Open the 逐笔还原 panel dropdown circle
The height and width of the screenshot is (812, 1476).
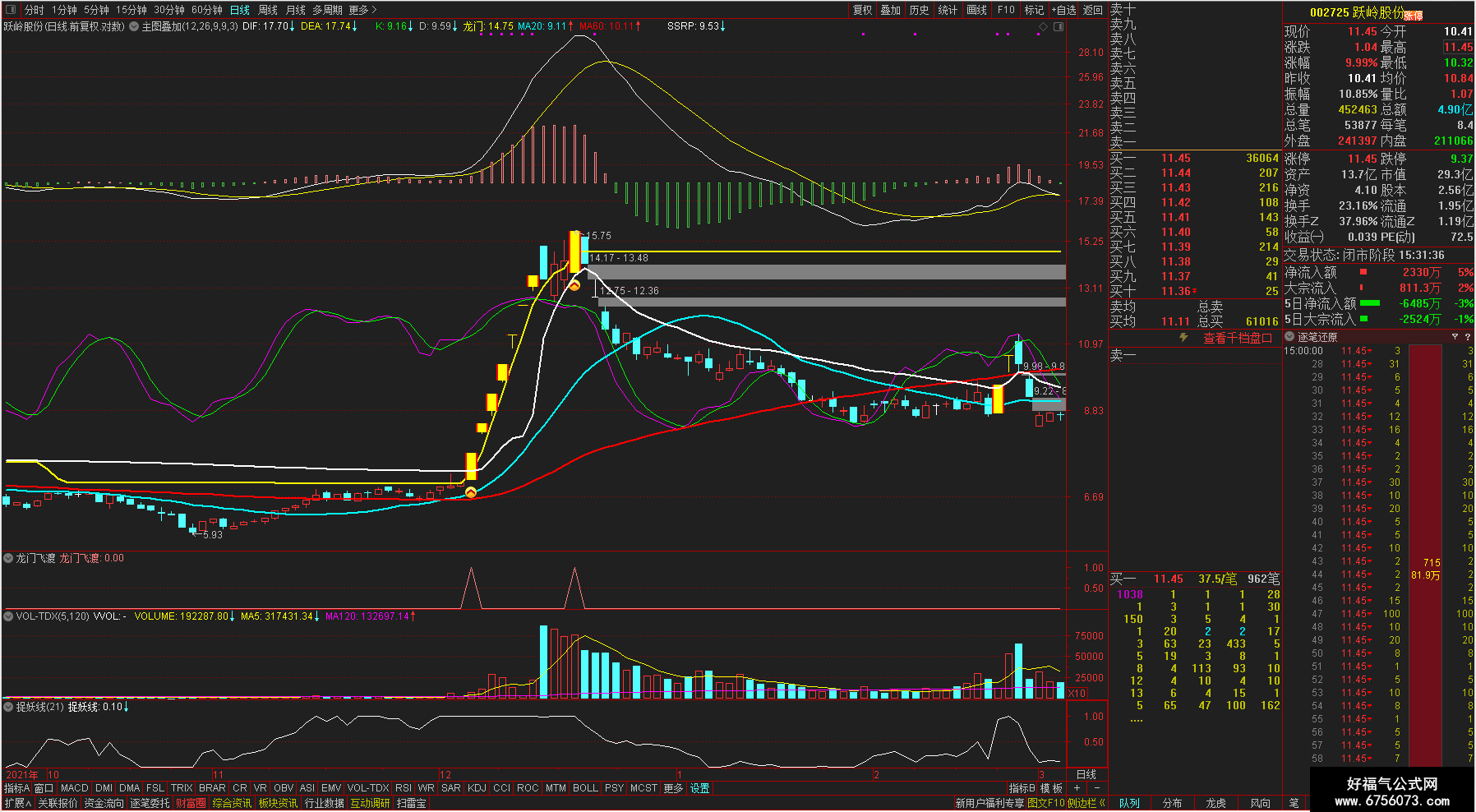1290,337
